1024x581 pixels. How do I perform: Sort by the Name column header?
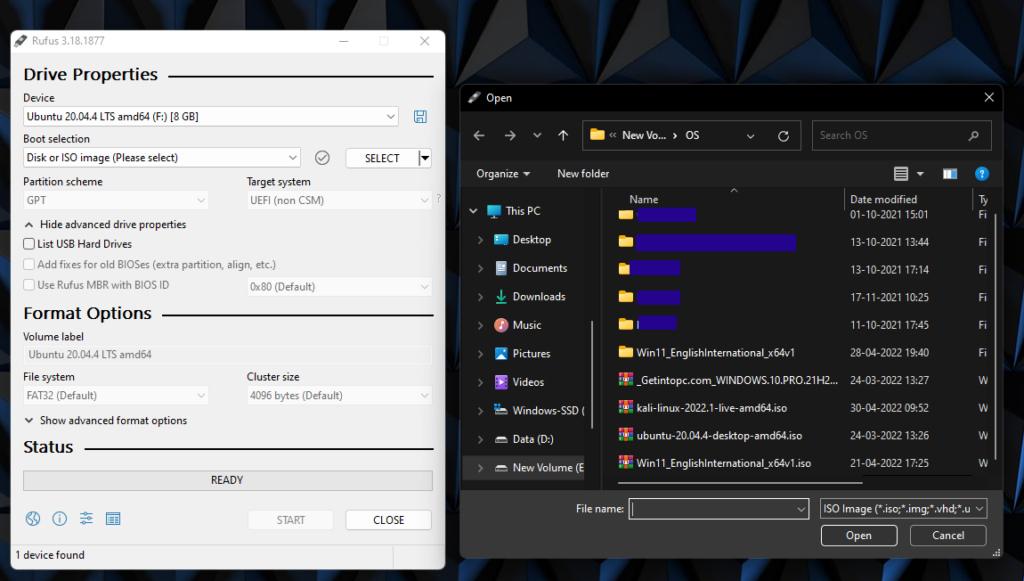644,200
